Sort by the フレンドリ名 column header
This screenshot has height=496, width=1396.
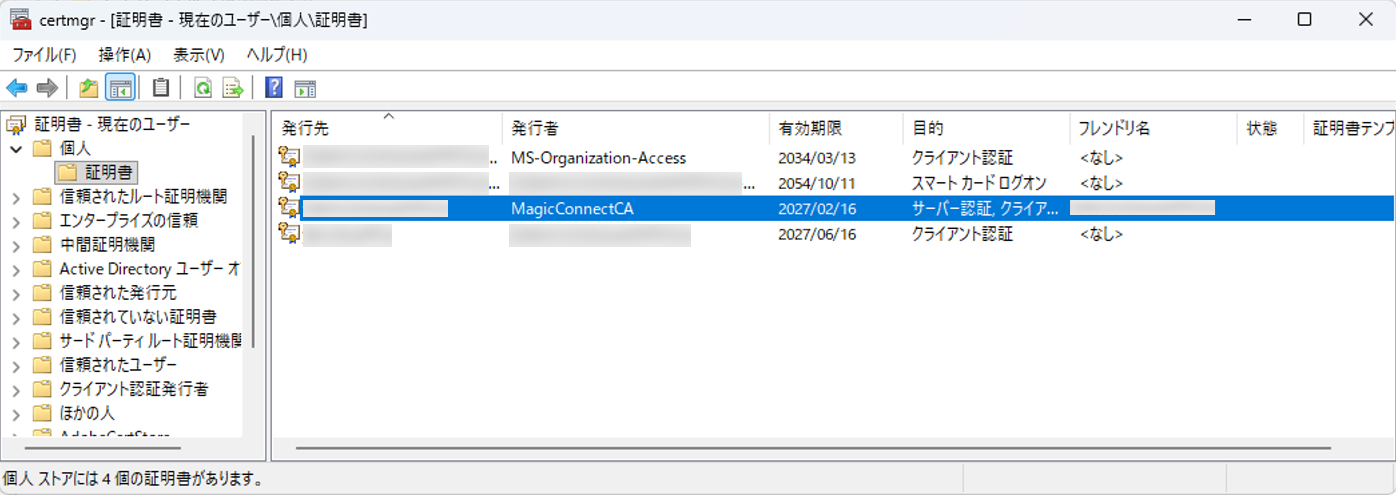[1153, 128]
